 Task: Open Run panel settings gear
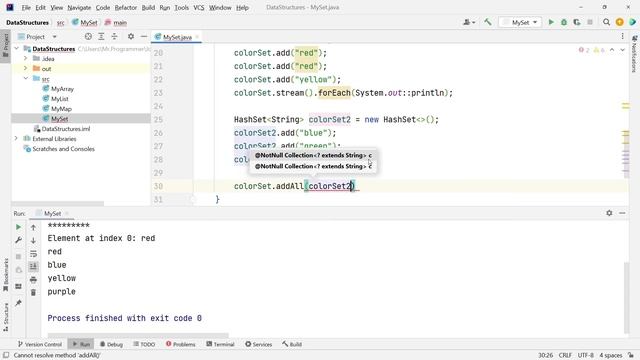pyautogui.click(x=609, y=213)
